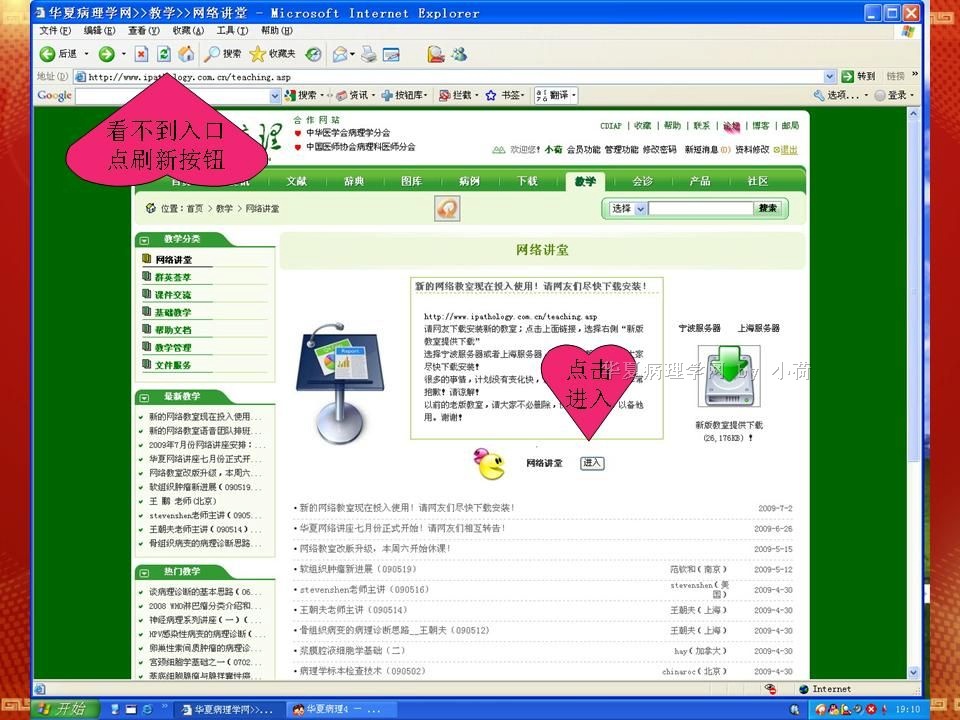
Task: Open the 宁波服务器 download link
Action: [x=699, y=328]
